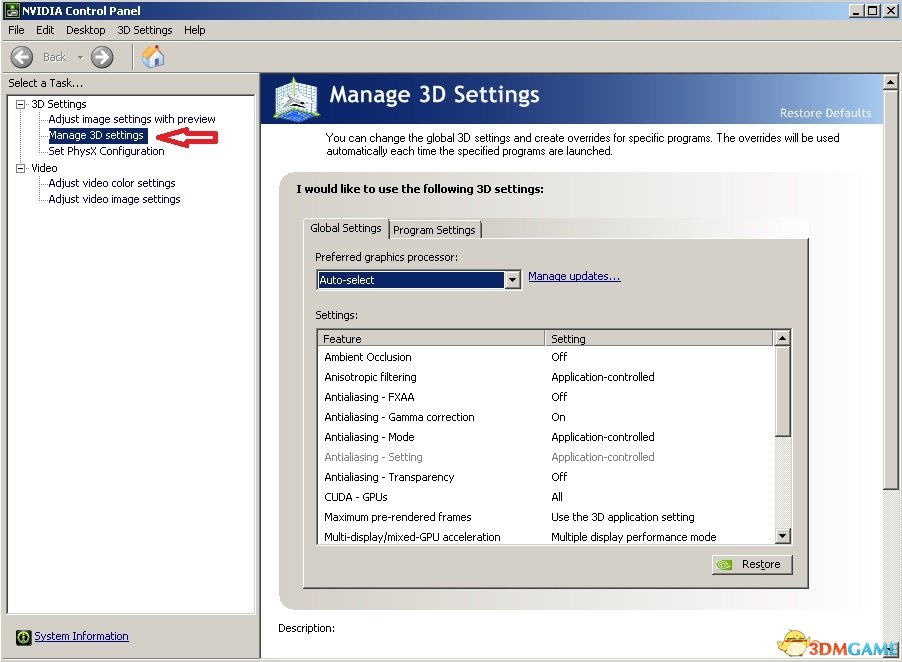Screen dimensions: 902x662
Task: Click the settings list scroll down arrow
Action: 782,536
